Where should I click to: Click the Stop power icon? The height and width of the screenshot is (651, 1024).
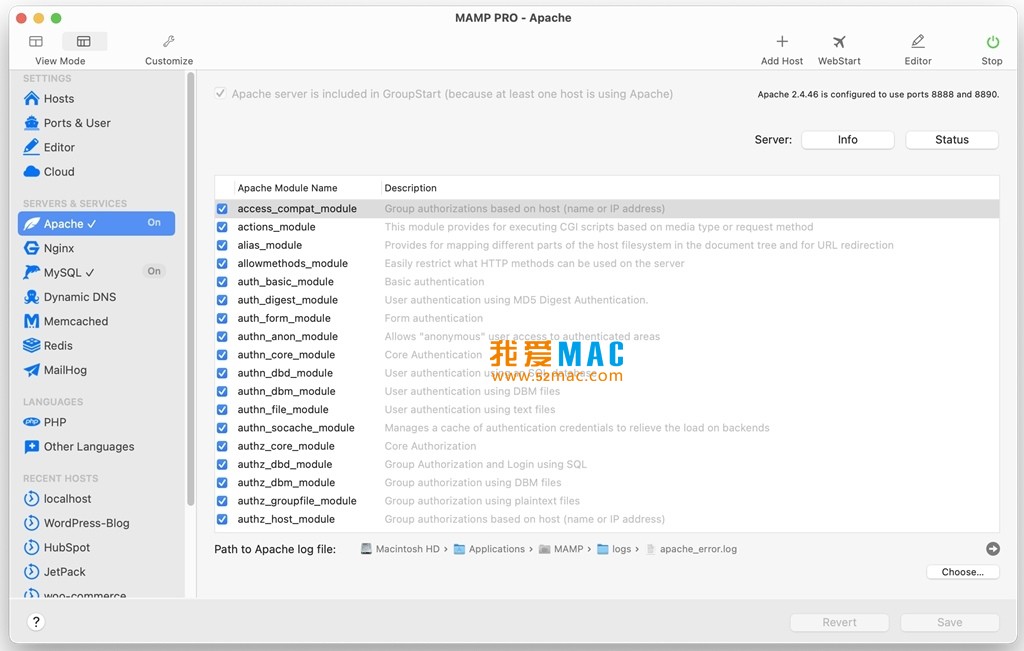[x=992, y=42]
